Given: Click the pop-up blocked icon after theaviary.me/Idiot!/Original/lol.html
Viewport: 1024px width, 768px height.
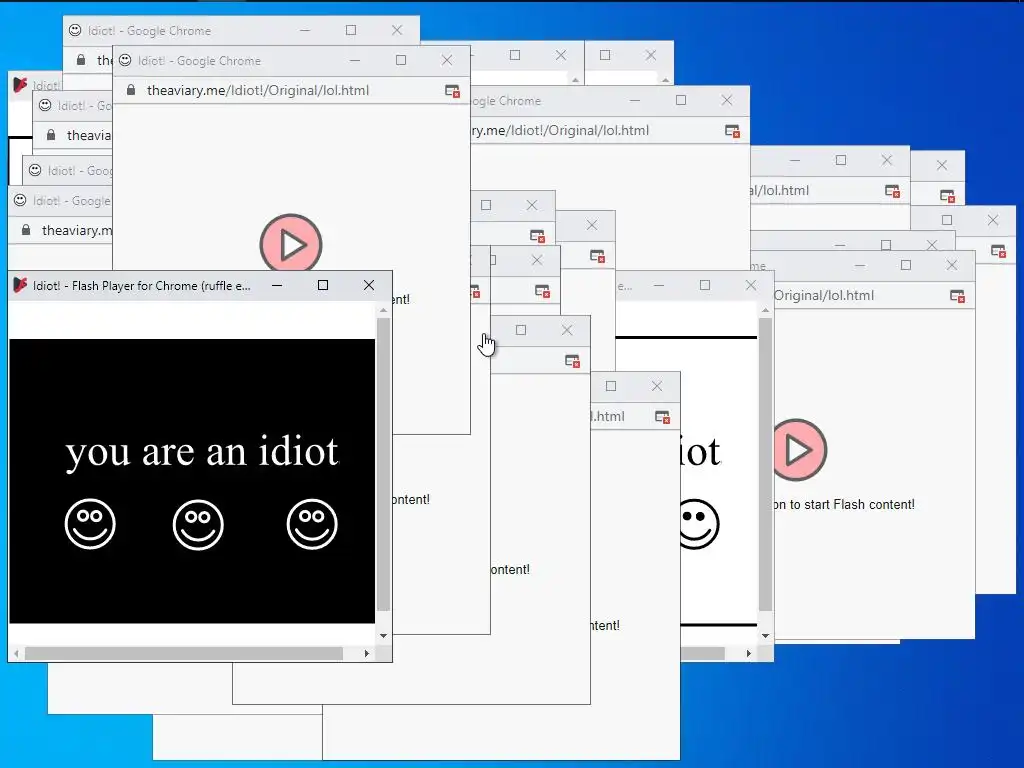Looking at the screenshot, I should pyautogui.click(x=453, y=91).
